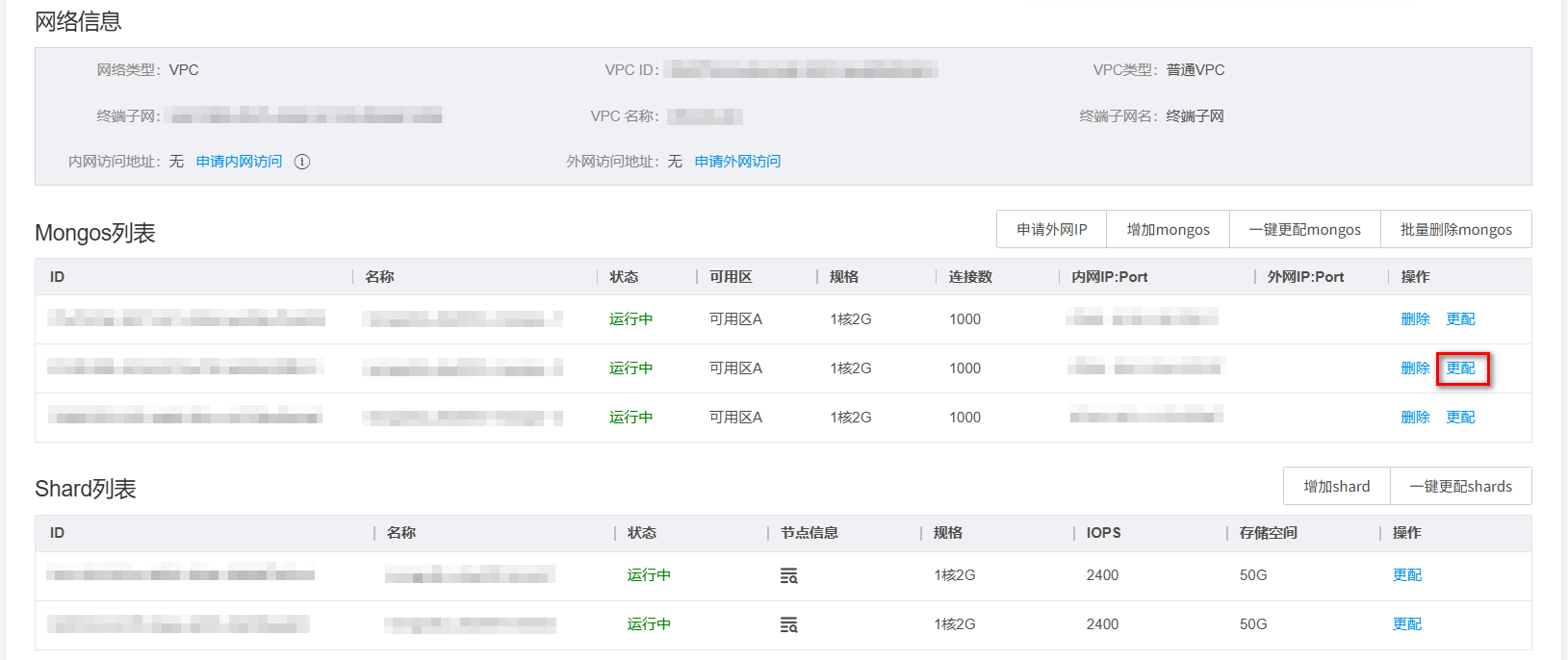Click 更配 for the second shard
This screenshot has height=660, width=1568.
click(1406, 624)
